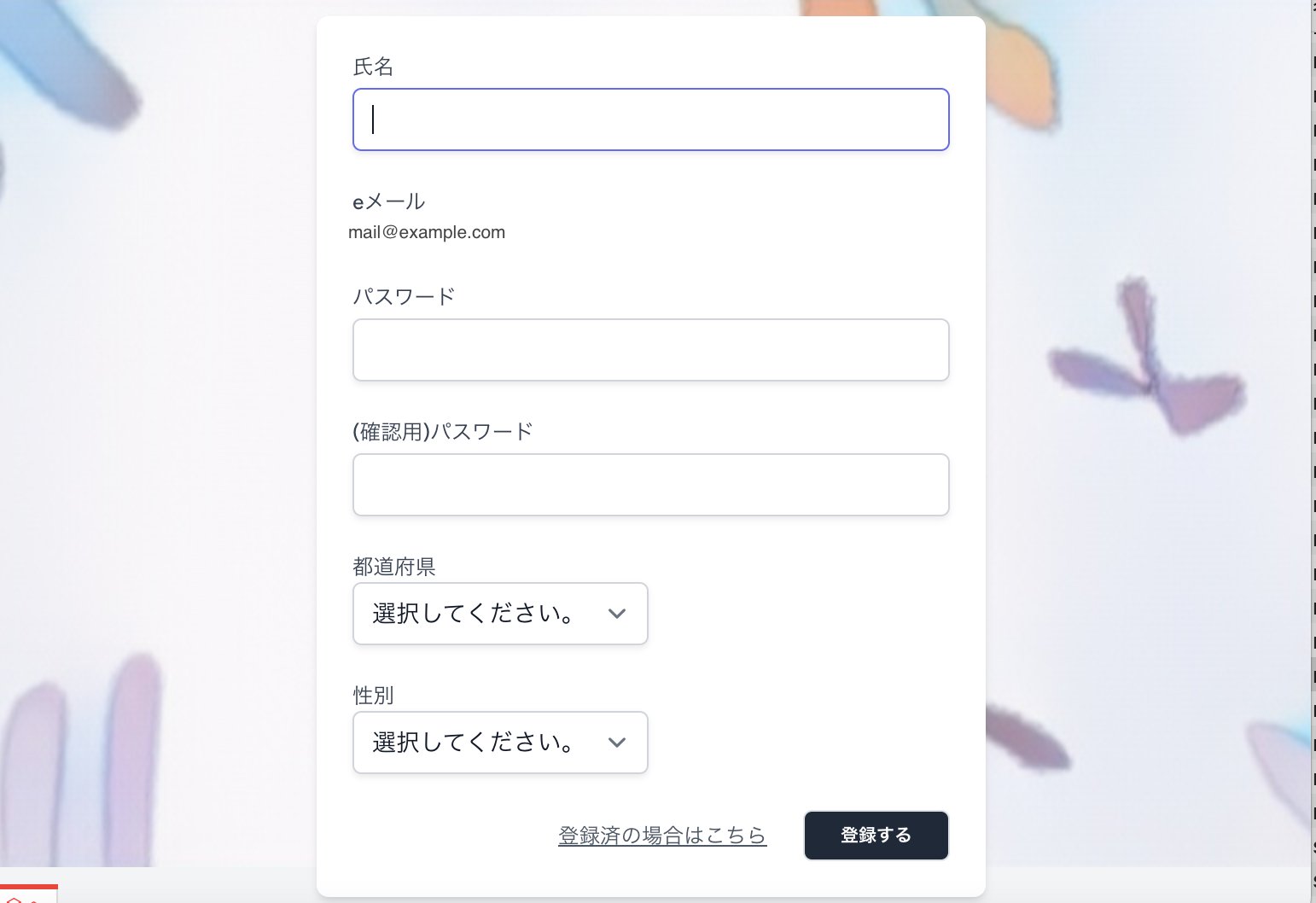This screenshot has width=1316, height=903.
Task: Open the 都道府県 prefecture dropdown
Action: [500, 614]
